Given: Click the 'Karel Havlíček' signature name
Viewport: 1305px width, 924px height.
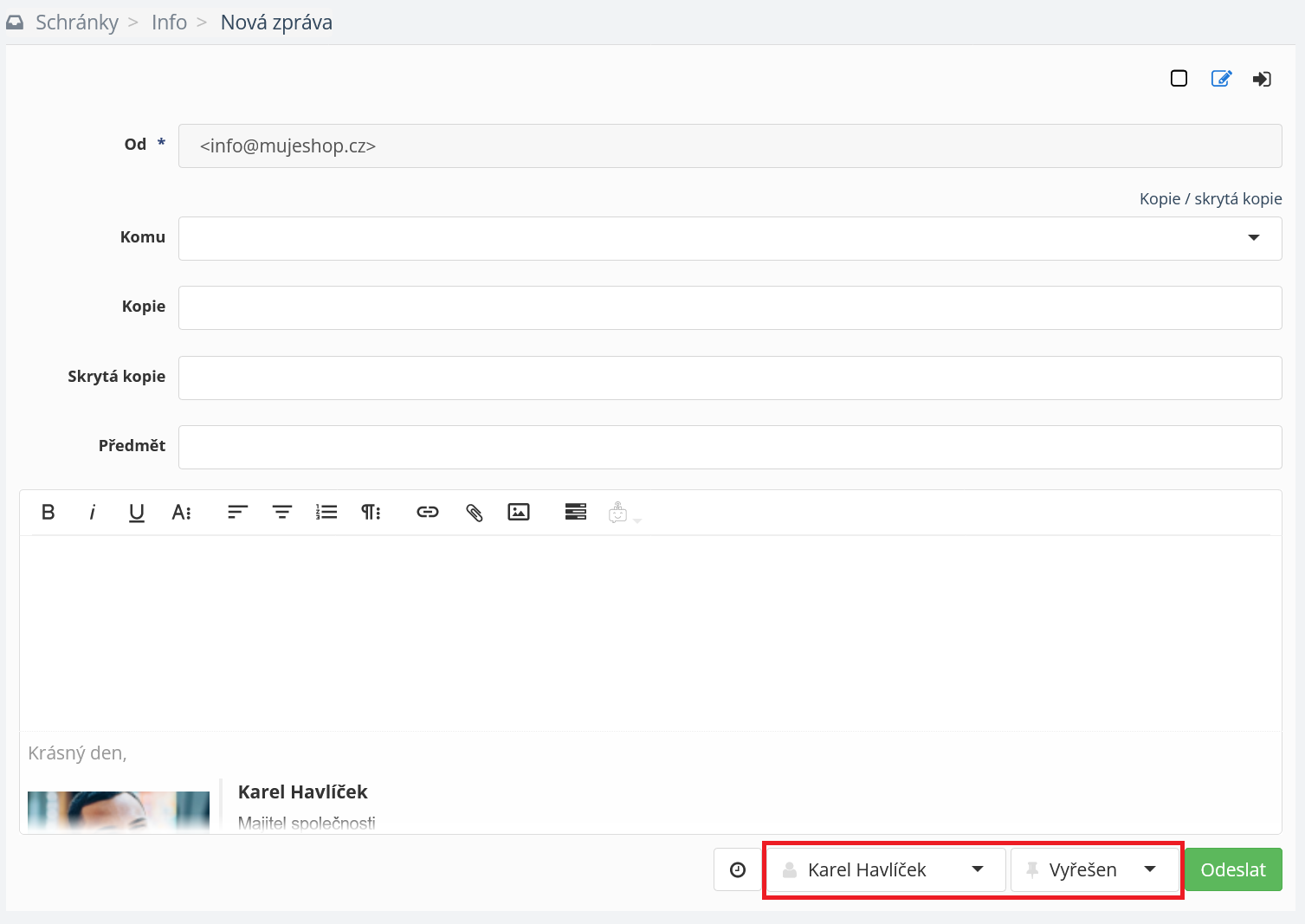Looking at the screenshot, I should [303, 792].
